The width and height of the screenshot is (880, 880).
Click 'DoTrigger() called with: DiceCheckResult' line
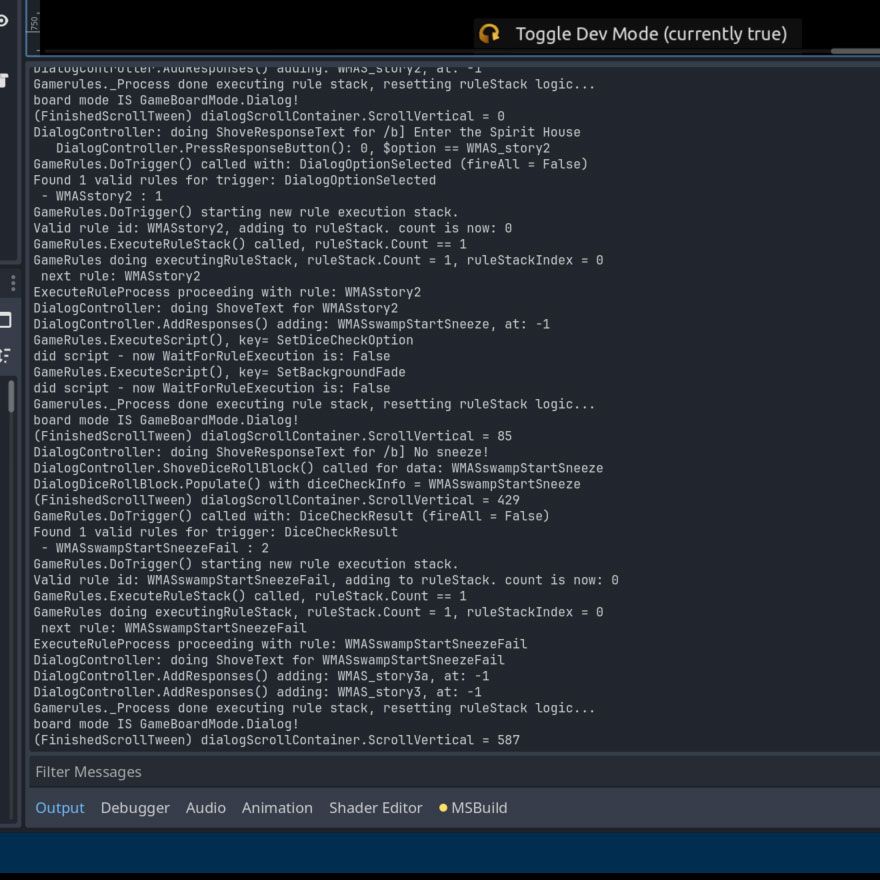(291, 516)
